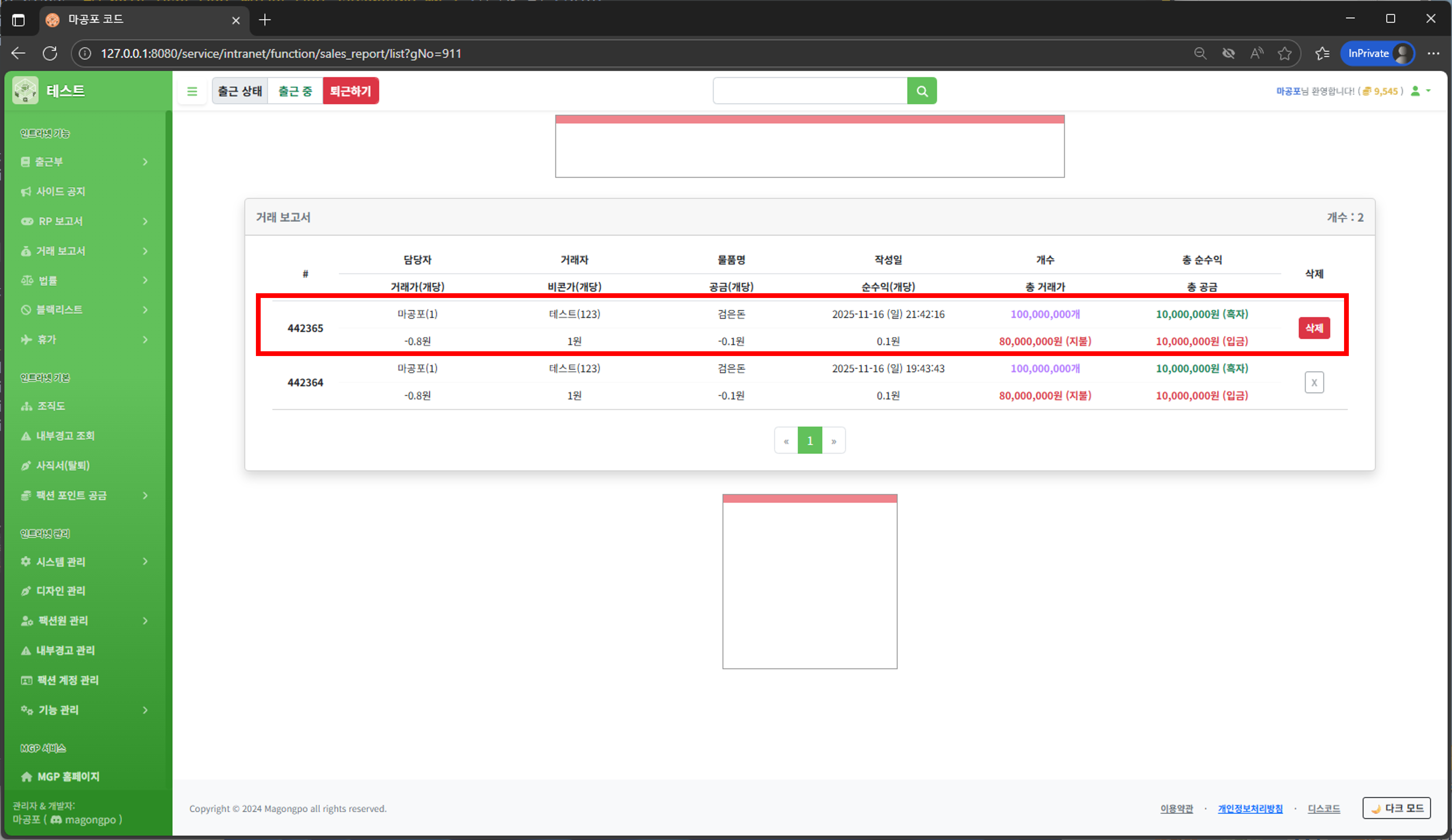
Task: Click the X button for row 442364
Action: coord(1314,382)
